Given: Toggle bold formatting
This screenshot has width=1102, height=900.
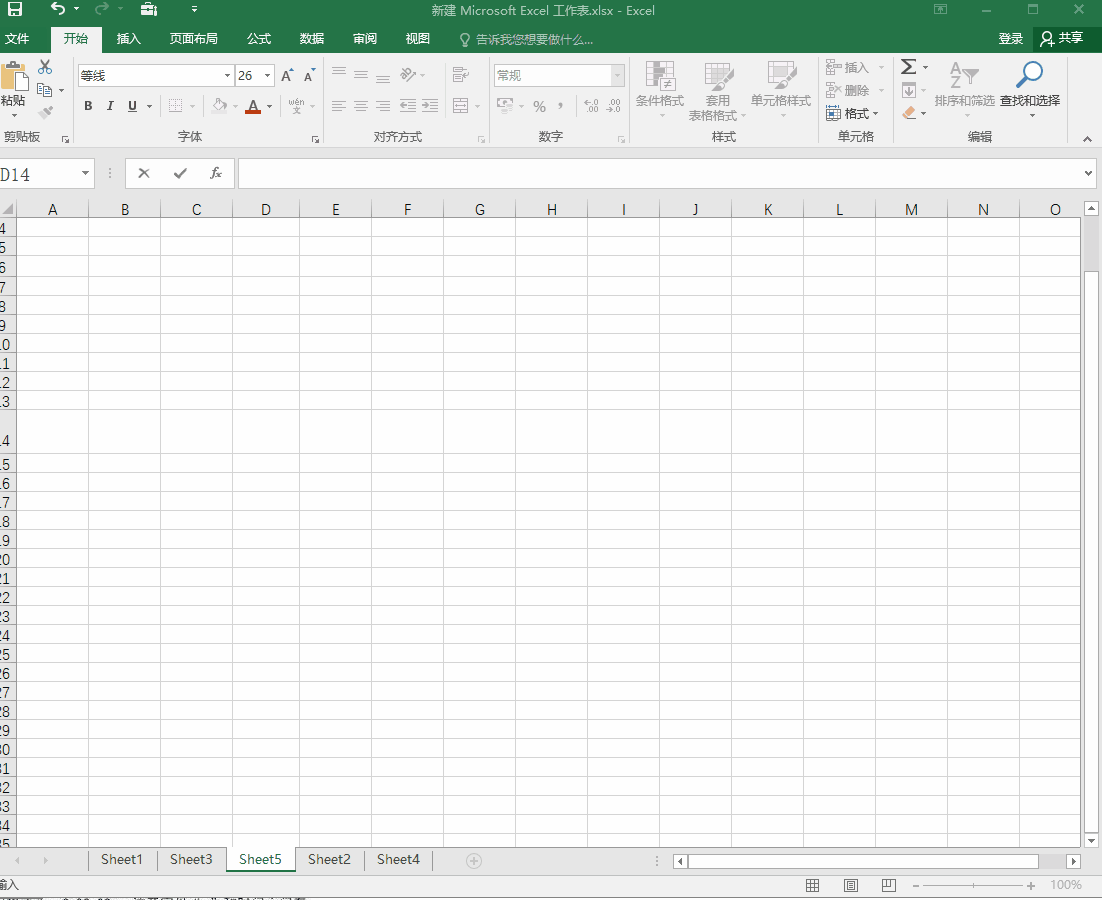Looking at the screenshot, I should pos(88,106).
